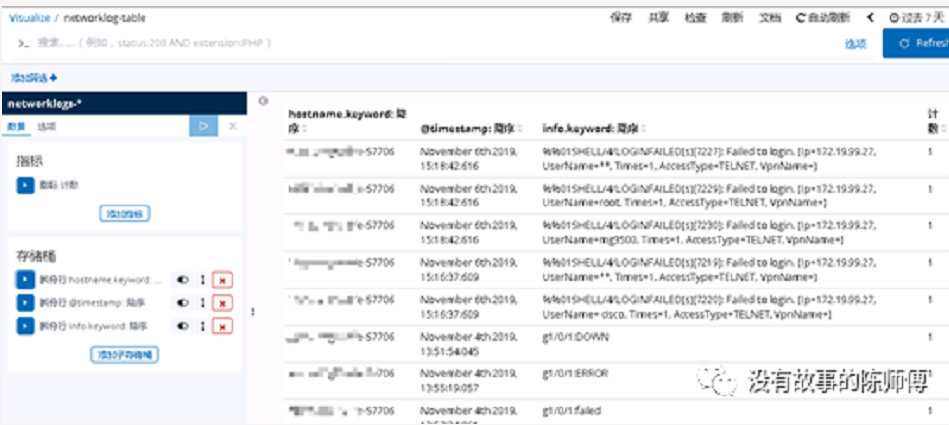
Task: Click the timestamp November 4th 2019, 13:55:19.057
Action: point(469,381)
